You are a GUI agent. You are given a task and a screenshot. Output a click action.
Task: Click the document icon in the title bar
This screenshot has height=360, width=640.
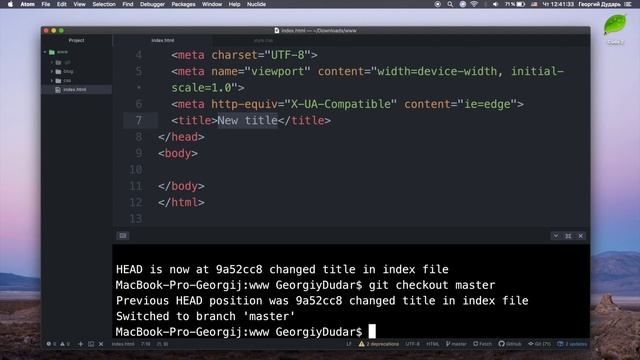pyautogui.click(x=277, y=31)
